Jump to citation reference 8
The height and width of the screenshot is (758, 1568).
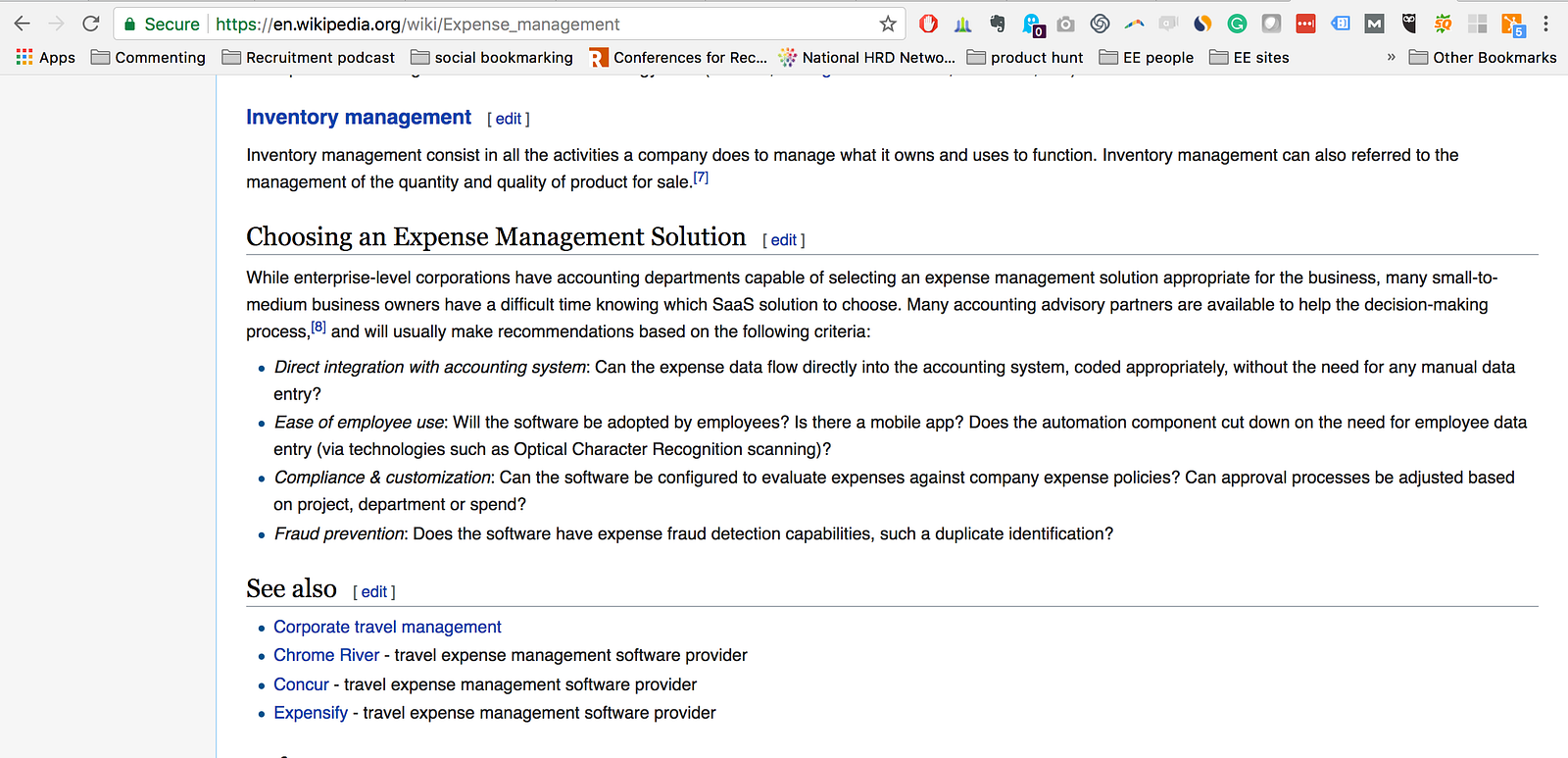tap(318, 327)
